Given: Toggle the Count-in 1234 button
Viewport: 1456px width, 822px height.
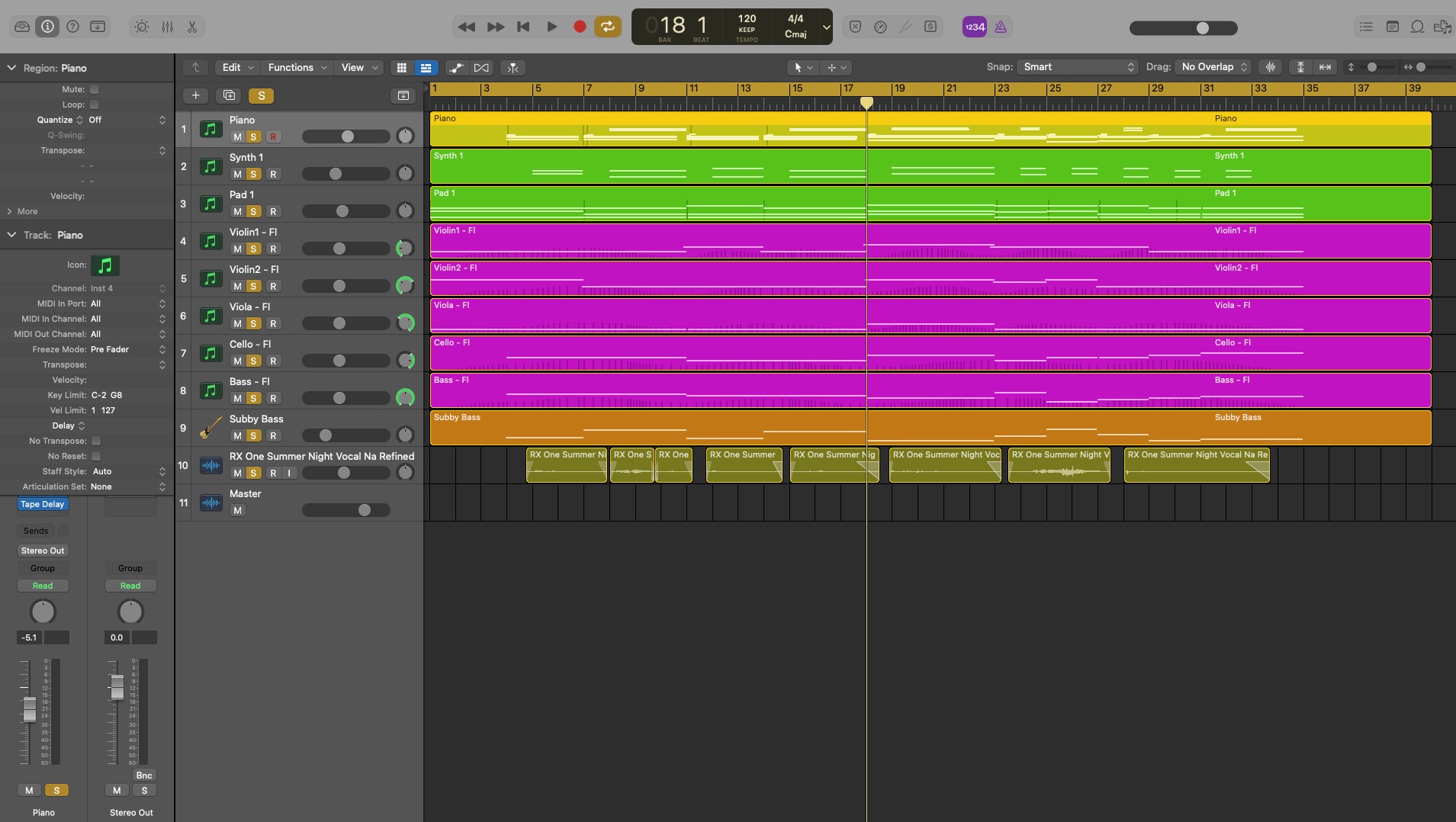Looking at the screenshot, I should click(975, 27).
